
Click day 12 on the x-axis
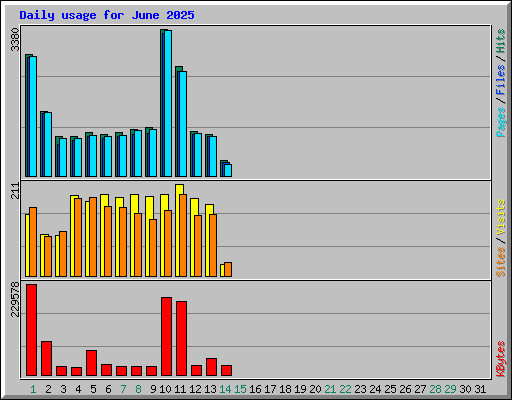coord(195,389)
